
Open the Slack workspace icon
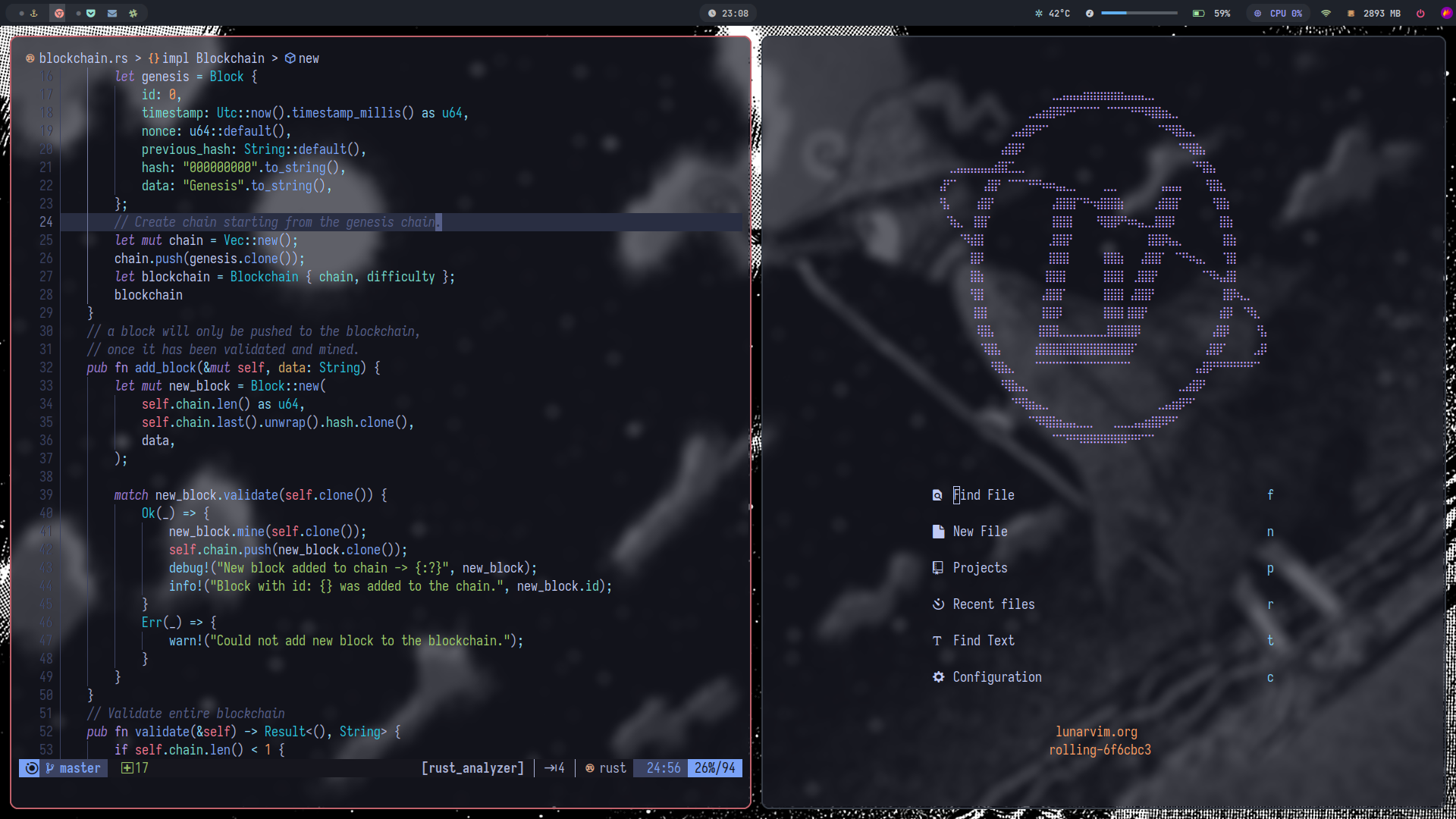point(133,13)
